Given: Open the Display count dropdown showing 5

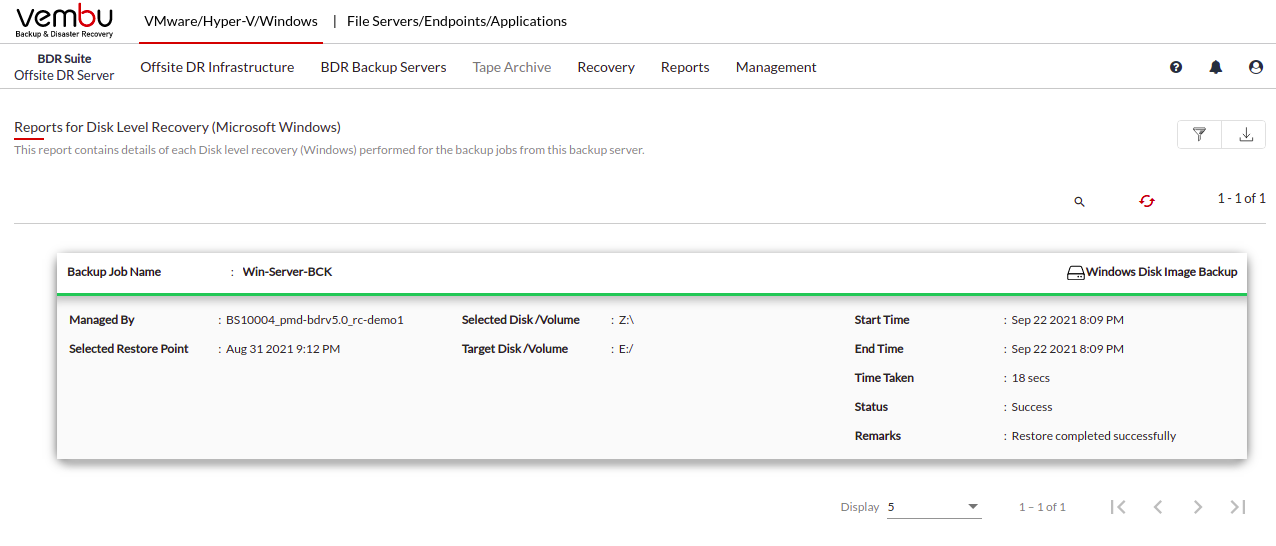Looking at the screenshot, I should click(934, 507).
